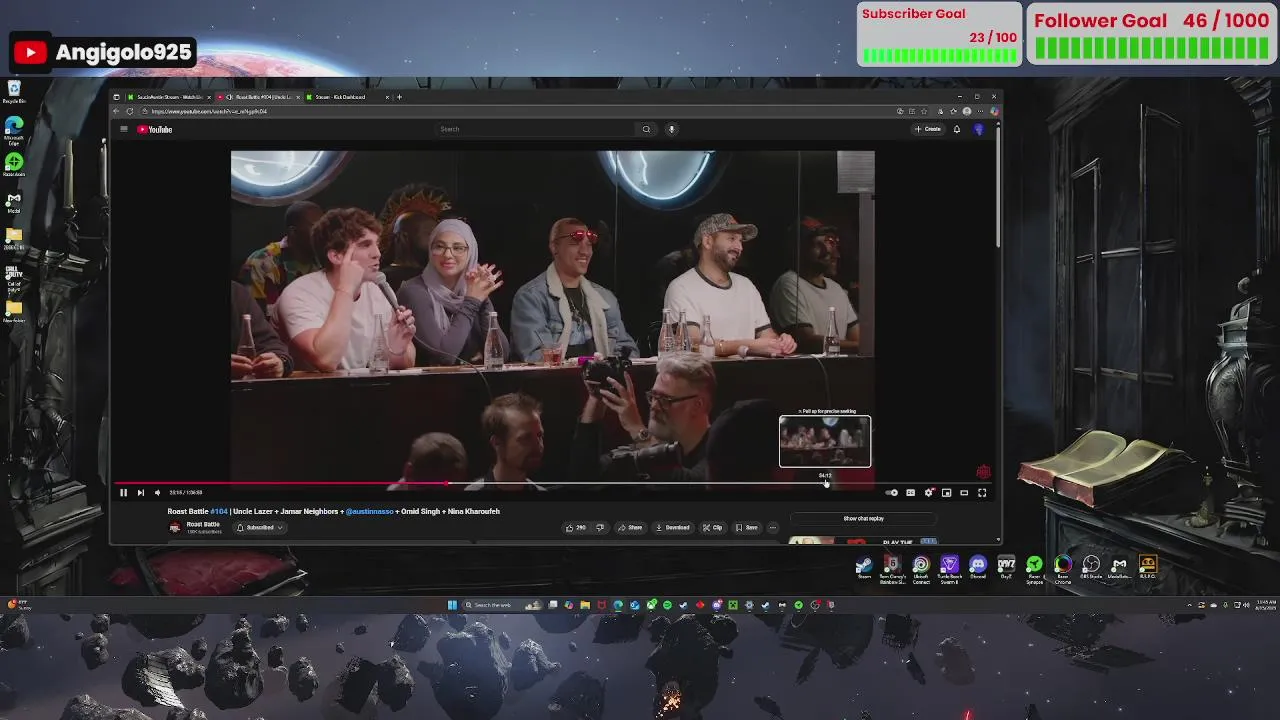The image size is (1280, 720).
Task: Open Steam desktop shortcut
Action: coord(864,568)
